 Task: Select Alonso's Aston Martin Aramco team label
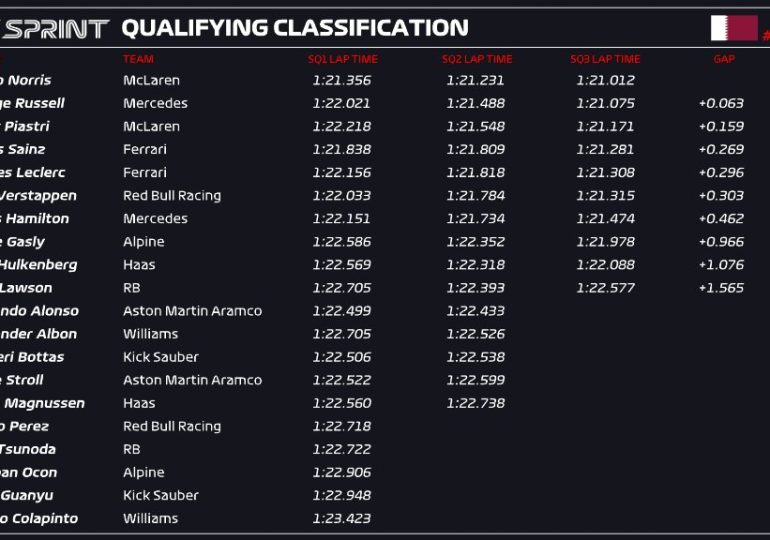tap(192, 311)
